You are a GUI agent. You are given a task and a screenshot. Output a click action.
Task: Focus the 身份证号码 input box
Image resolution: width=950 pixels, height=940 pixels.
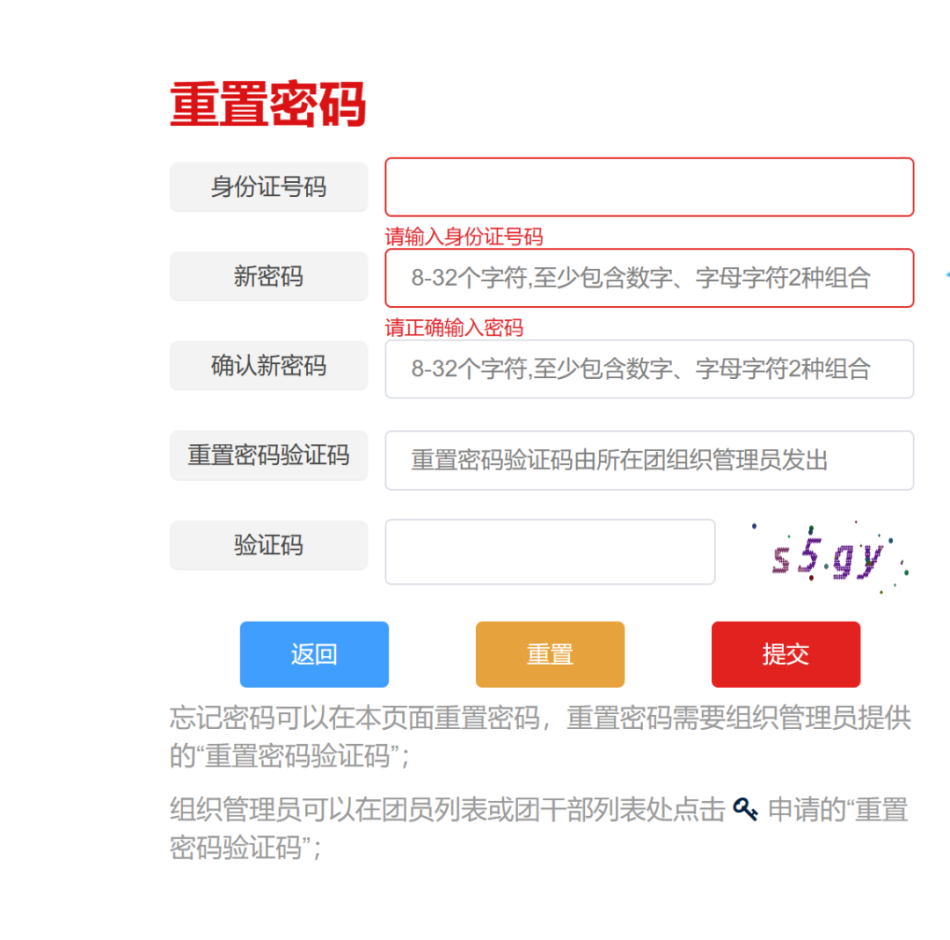pyautogui.click(x=649, y=187)
